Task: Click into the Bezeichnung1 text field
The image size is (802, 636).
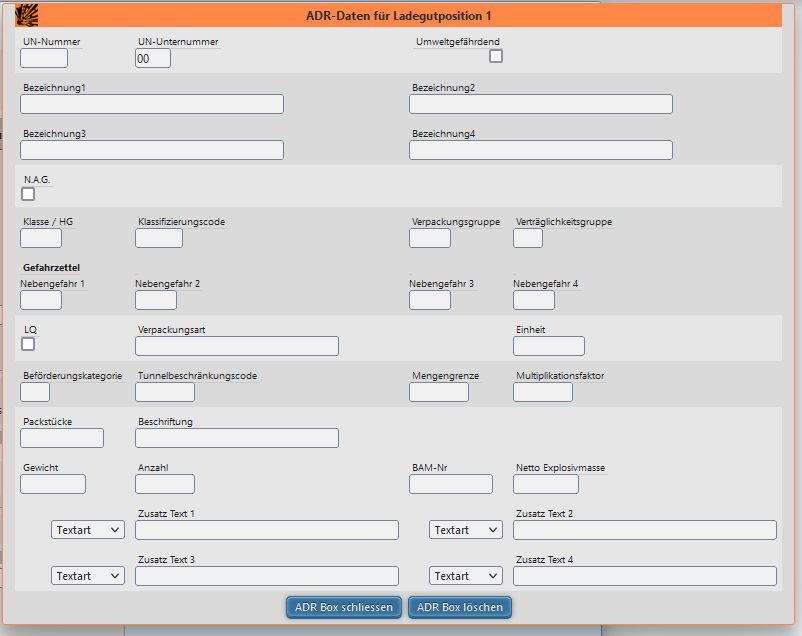Action: click(x=152, y=104)
